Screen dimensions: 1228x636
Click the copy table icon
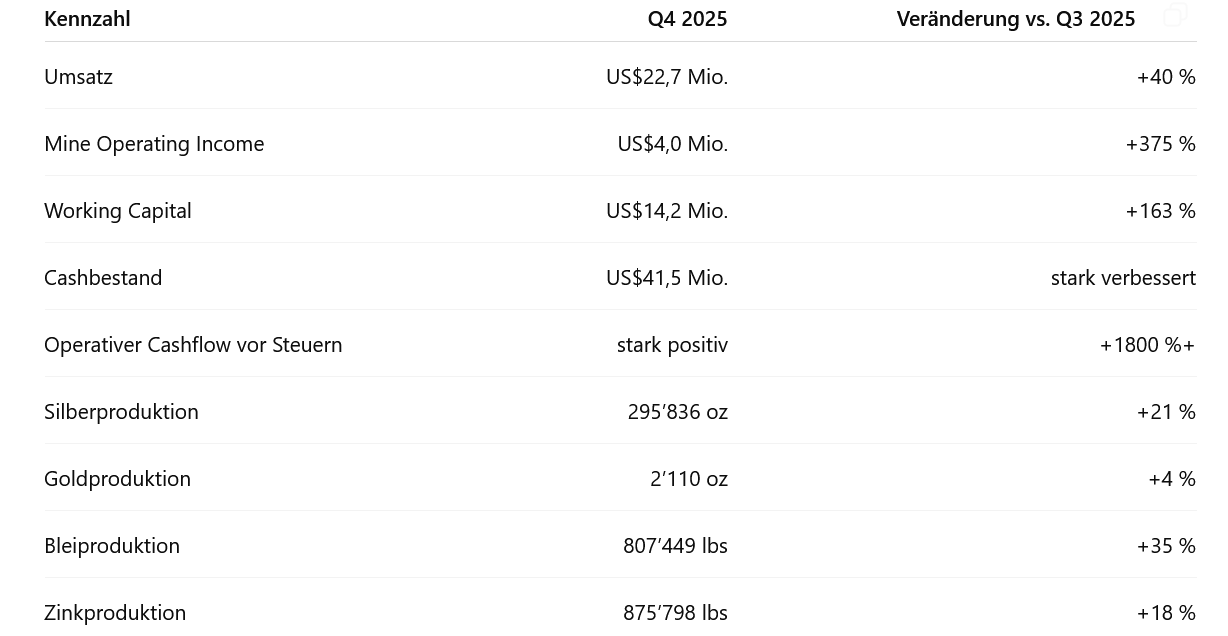[x=1176, y=15]
